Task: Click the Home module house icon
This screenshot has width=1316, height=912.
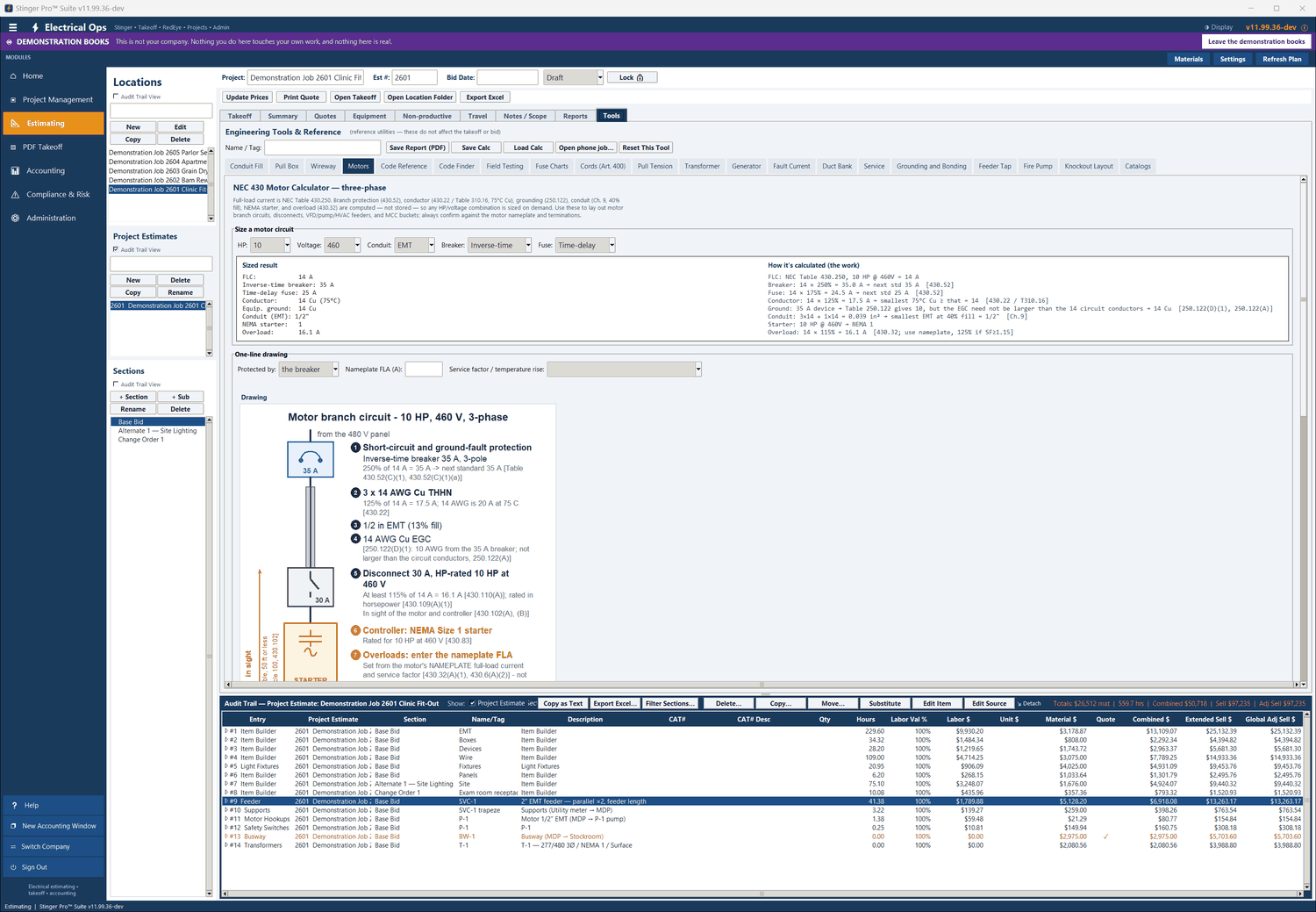Action: pos(14,76)
